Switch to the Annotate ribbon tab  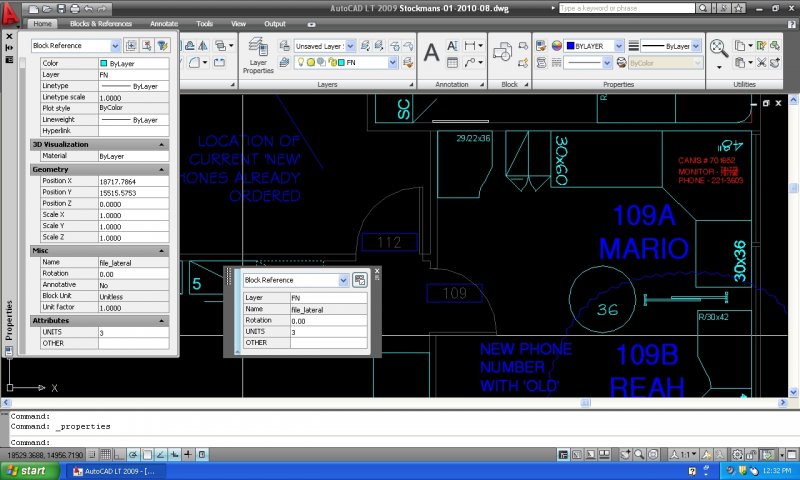[x=164, y=23]
